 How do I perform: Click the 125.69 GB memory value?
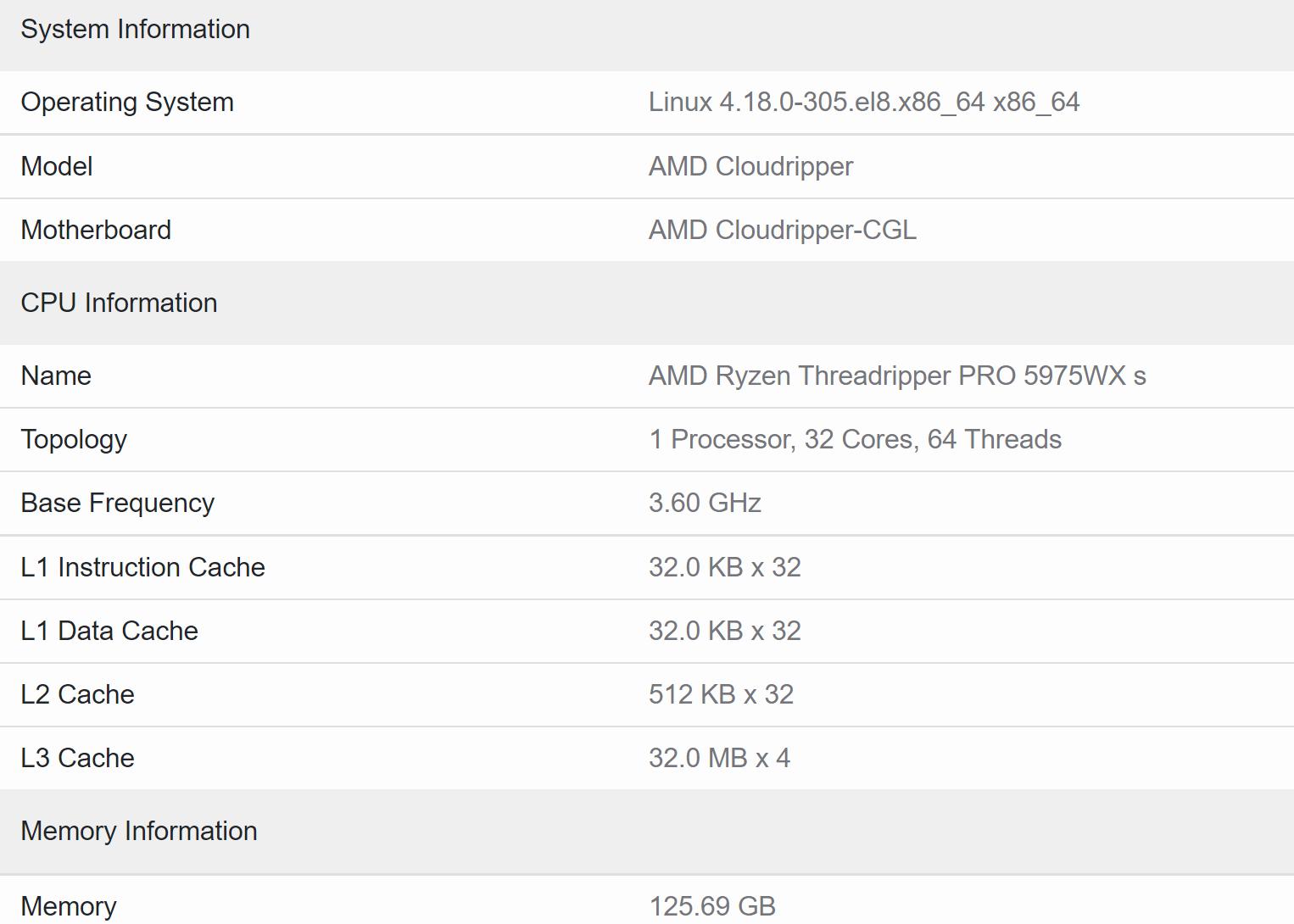712,906
